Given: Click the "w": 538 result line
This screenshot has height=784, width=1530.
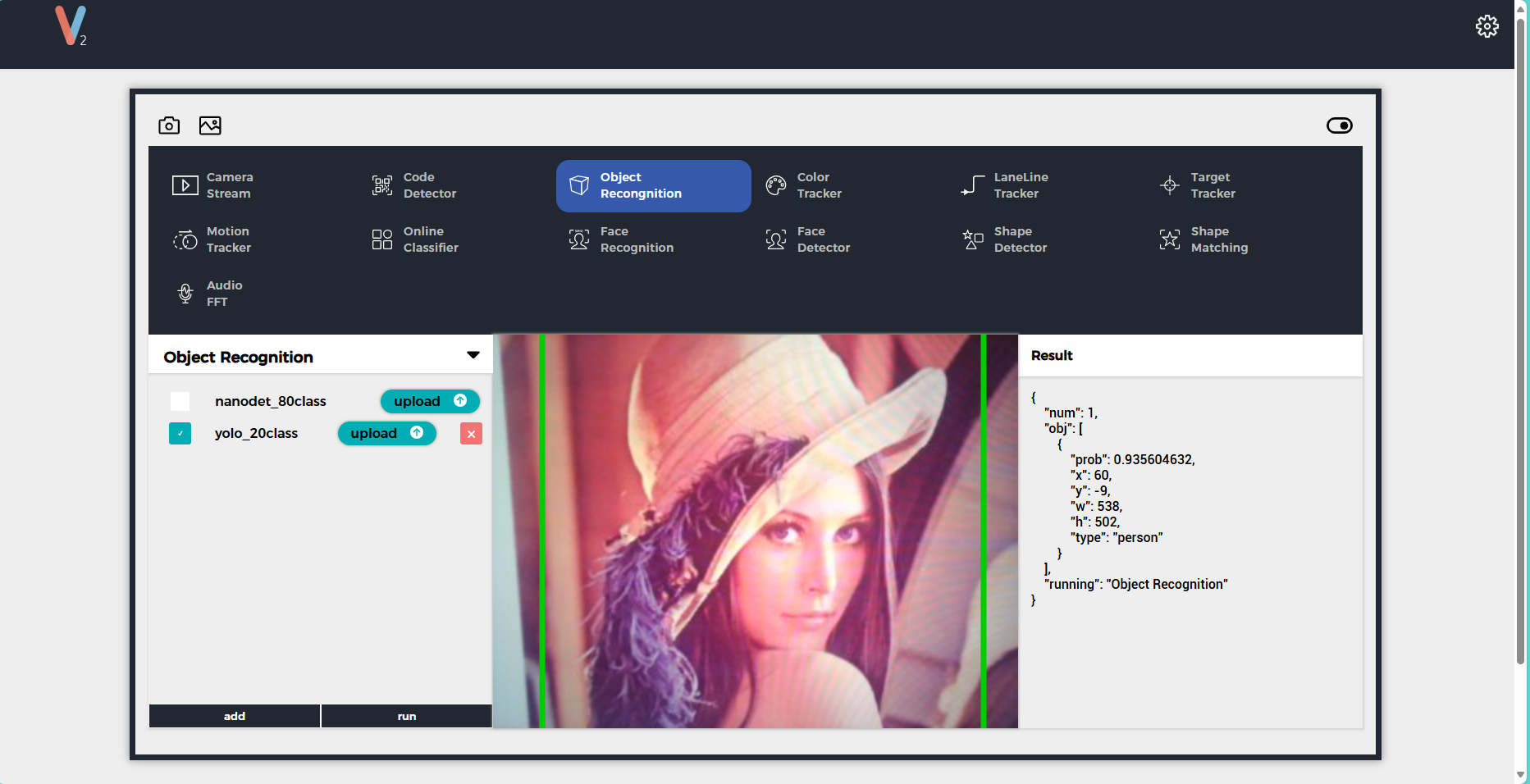Looking at the screenshot, I should [x=1096, y=507].
